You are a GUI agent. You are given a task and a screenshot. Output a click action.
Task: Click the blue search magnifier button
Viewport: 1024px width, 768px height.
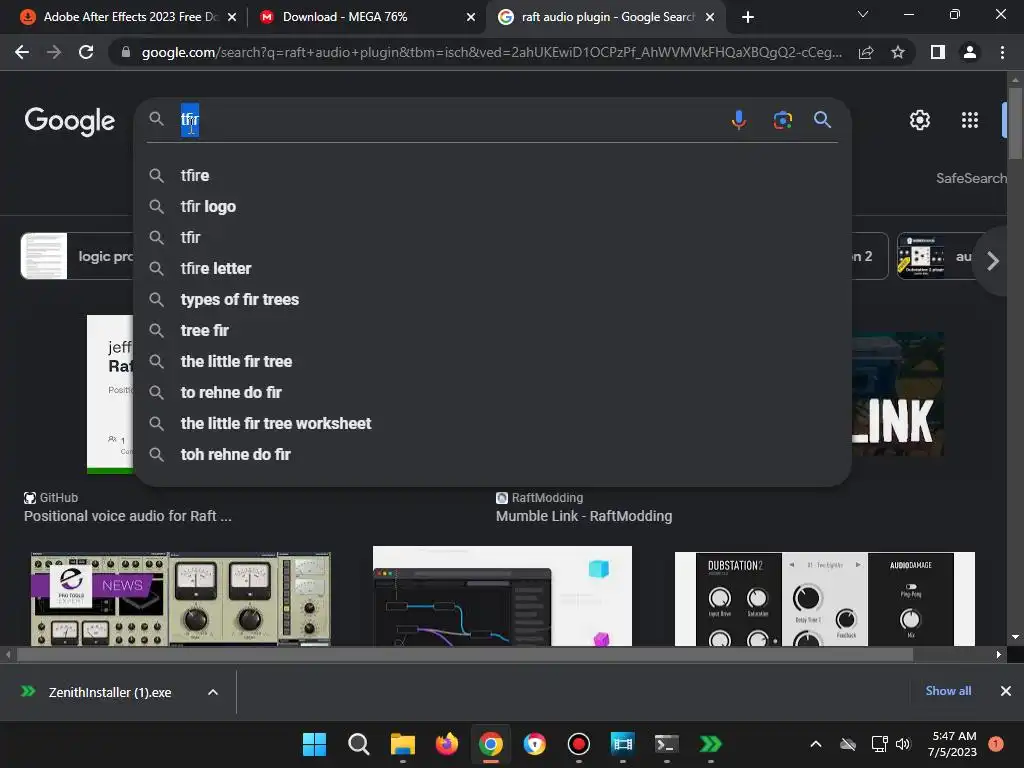tap(822, 120)
